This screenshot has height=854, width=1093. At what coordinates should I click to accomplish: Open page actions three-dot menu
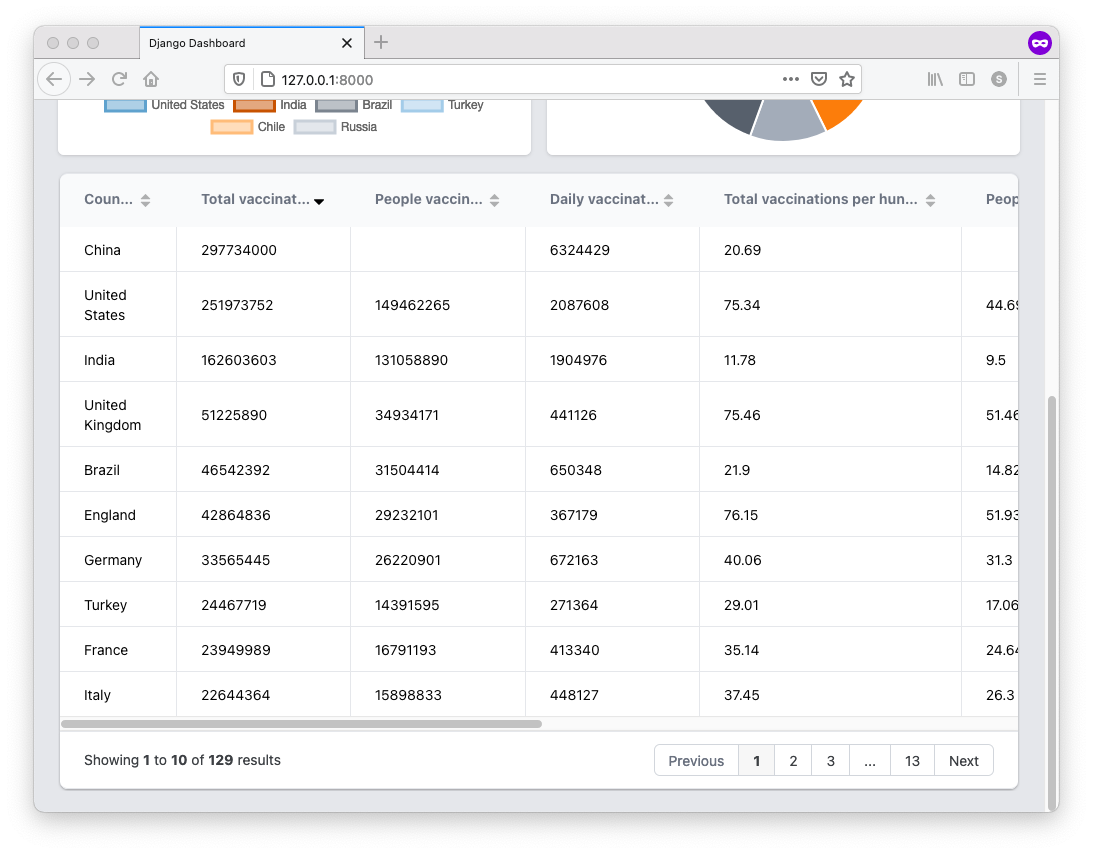[x=790, y=79]
